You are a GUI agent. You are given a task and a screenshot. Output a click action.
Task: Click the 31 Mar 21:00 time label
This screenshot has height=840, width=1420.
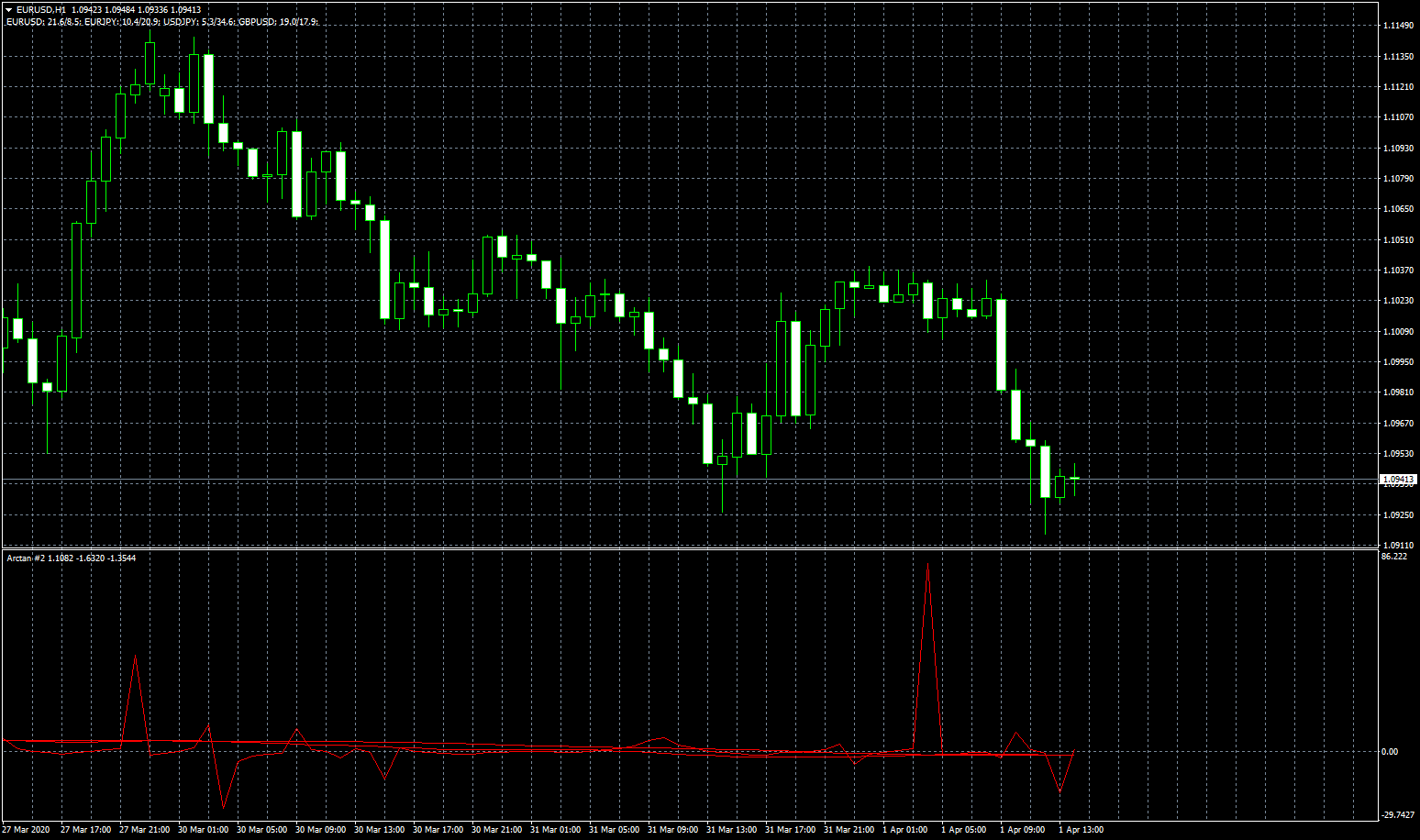tap(849, 830)
